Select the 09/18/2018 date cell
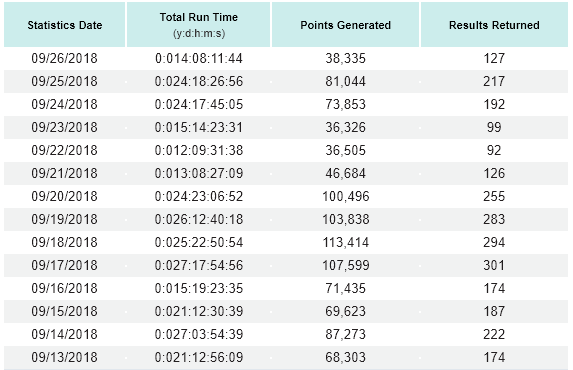Image resolution: width=573 pixels, height=370 pixels. tap(64, 243)
